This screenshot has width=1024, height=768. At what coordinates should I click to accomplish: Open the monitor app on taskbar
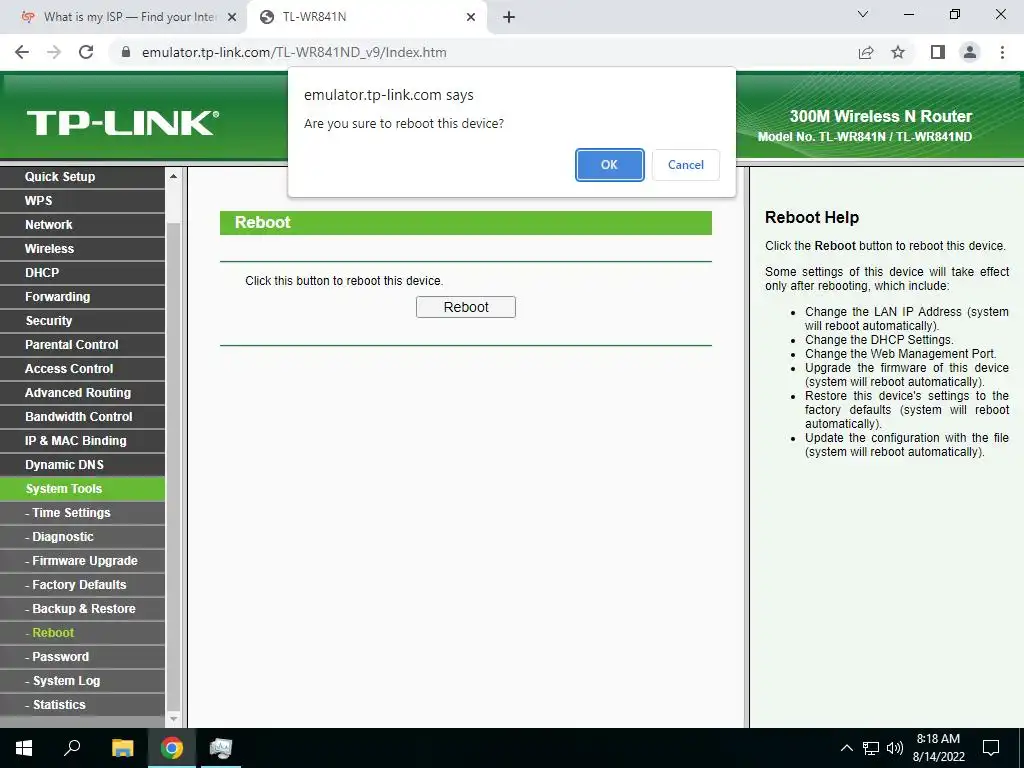click(x=221, y=748)
